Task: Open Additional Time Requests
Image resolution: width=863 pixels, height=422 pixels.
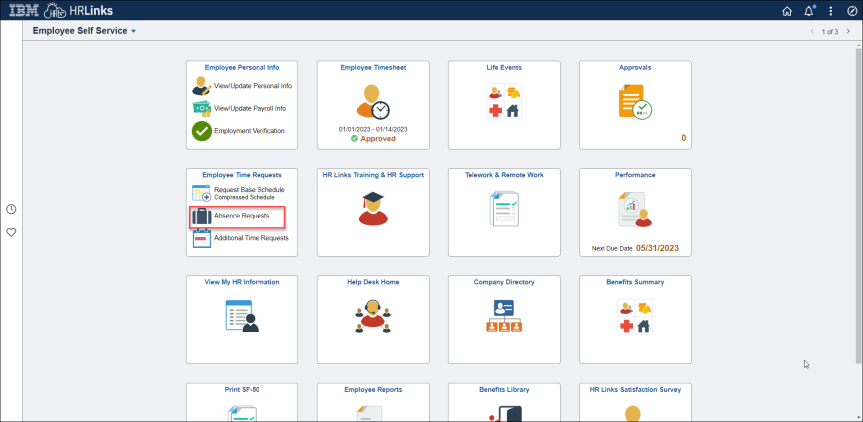Action: (x=251, y=238)
